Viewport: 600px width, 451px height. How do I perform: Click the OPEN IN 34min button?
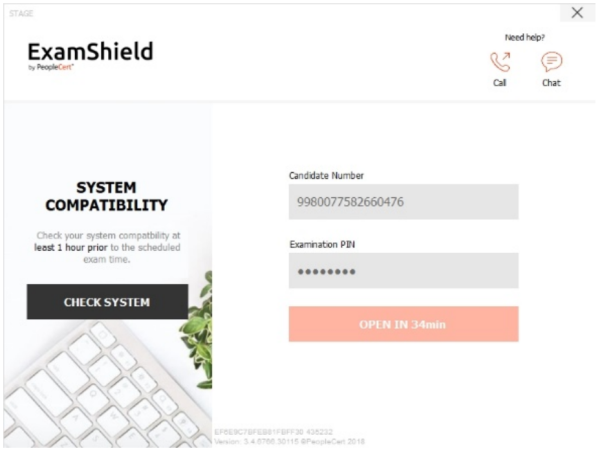[x=403, y=324]
